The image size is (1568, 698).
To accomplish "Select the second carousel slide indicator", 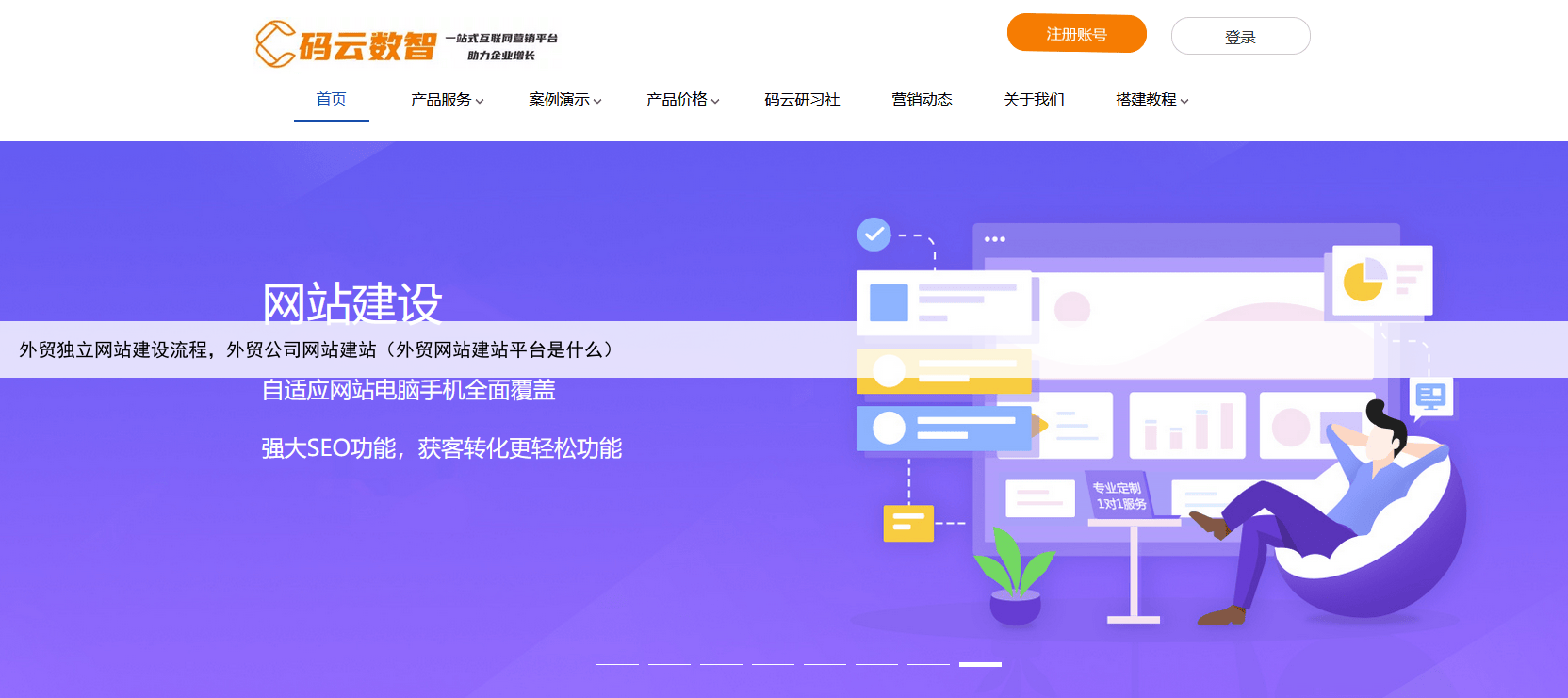I will [669, 664].
